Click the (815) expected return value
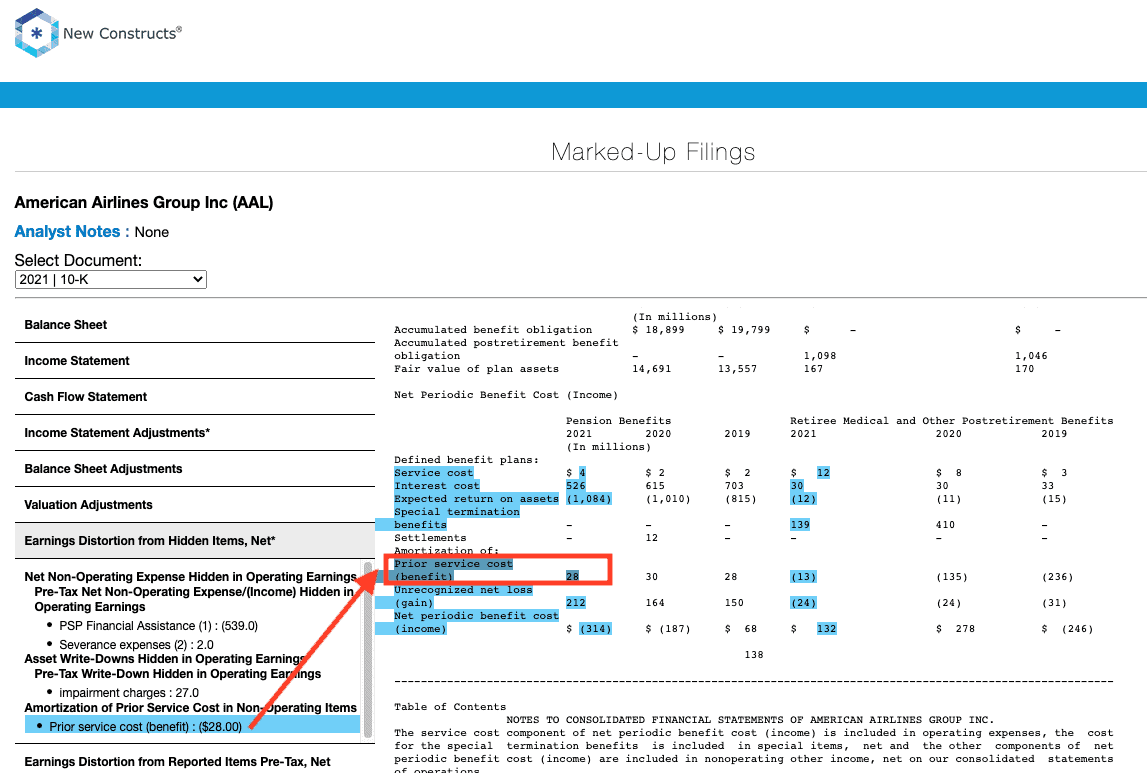1147x773 pixels. (740, 499)
